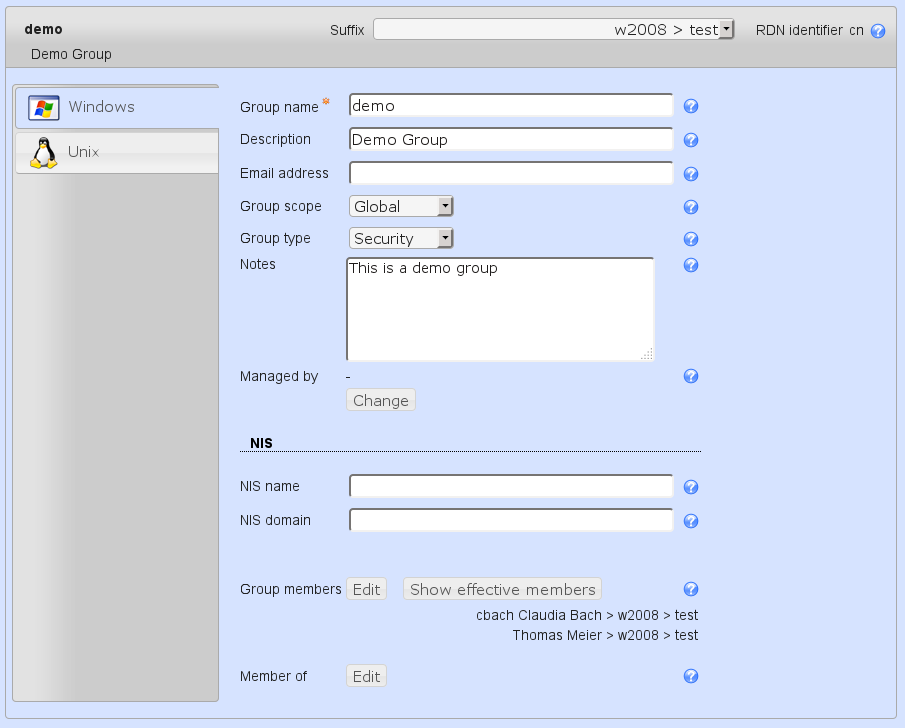
Task: Click help icon next to RDN identifier
Action: tap(878, 31)
